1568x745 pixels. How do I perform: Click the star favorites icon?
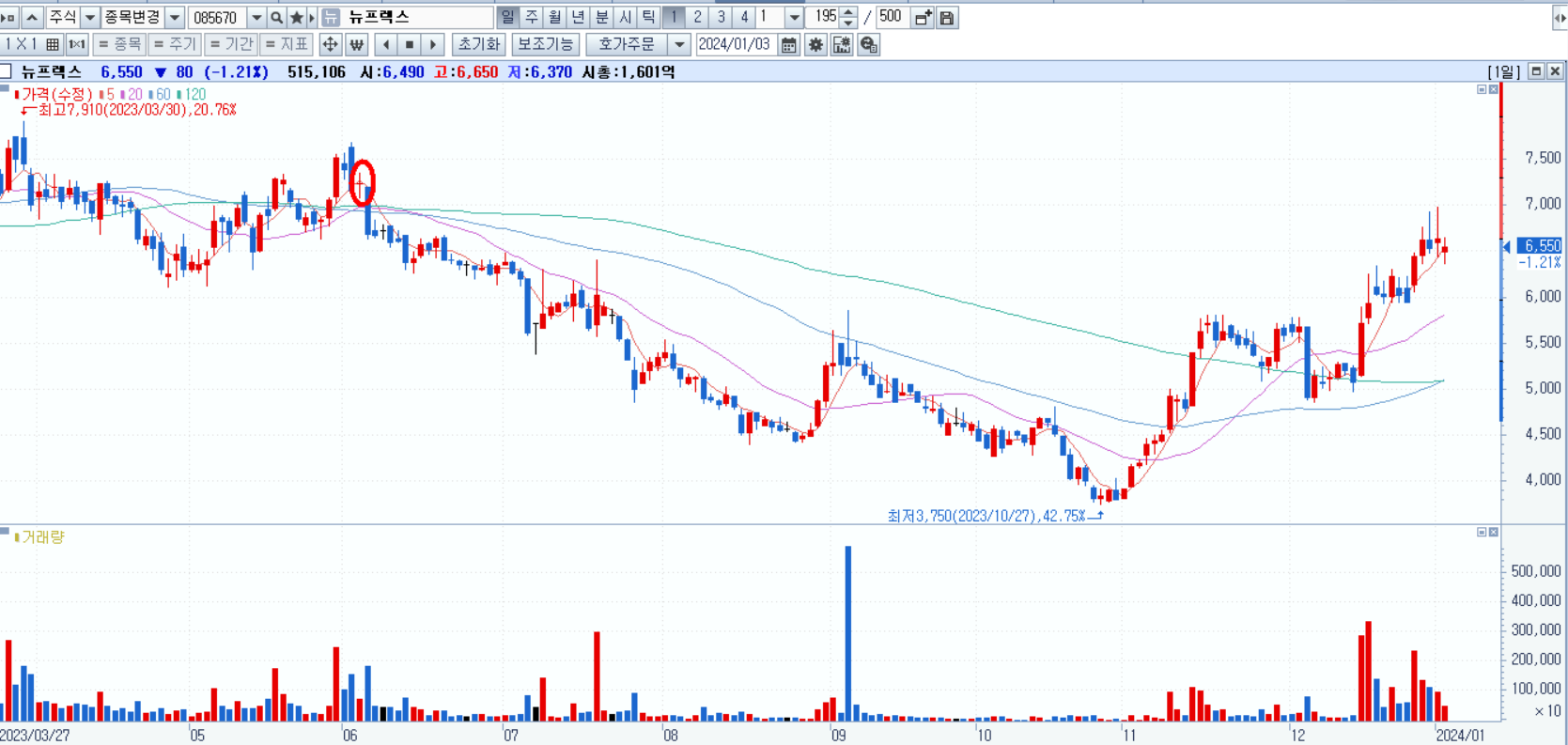(x=297, y=17)
